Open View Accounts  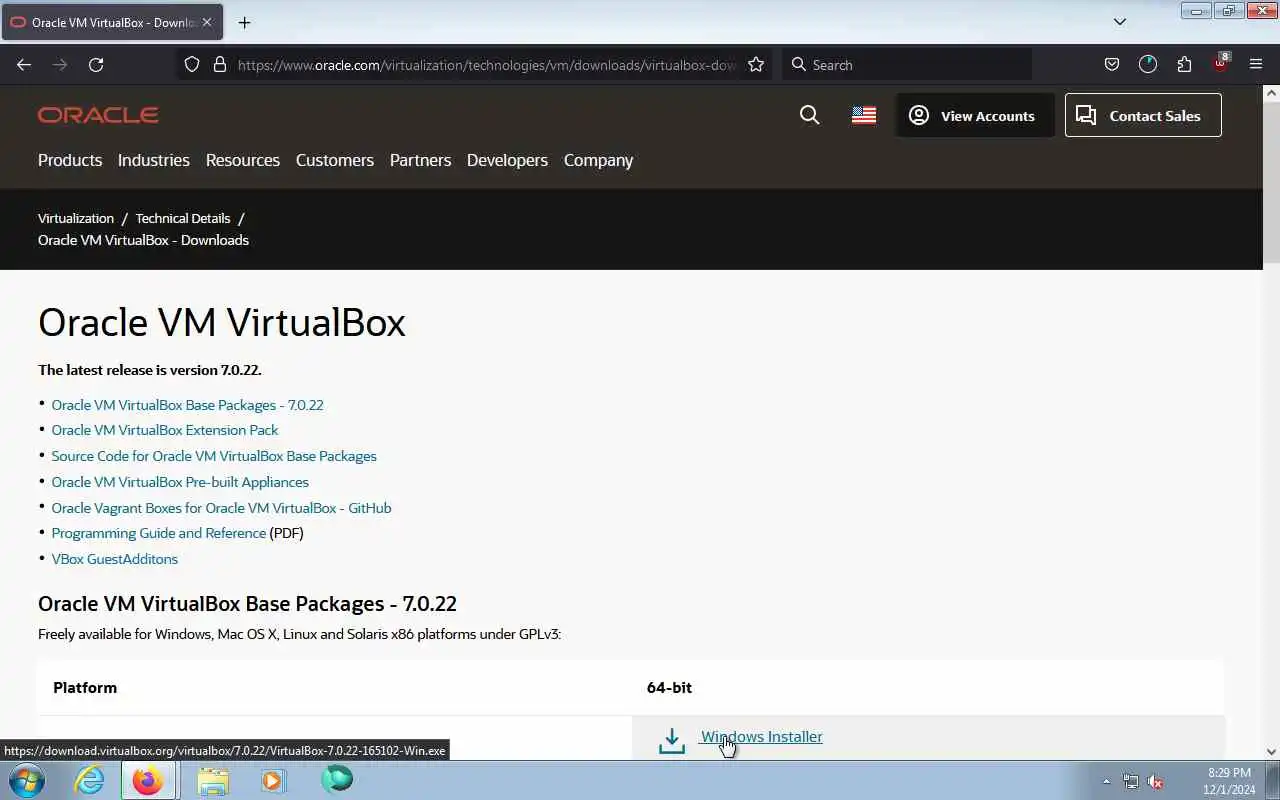(x=975, y=115)
